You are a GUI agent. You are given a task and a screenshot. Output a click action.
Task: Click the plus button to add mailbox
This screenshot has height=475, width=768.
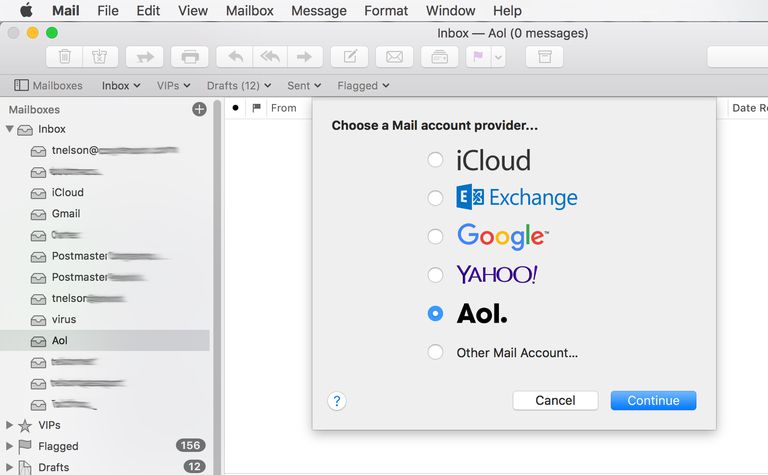click(x=199, y=109)
